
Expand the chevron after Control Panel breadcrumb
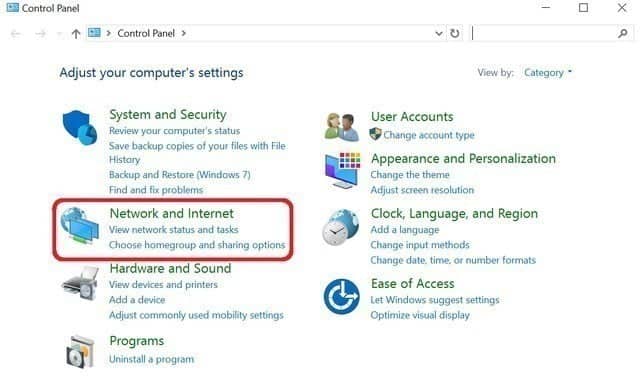184,33
